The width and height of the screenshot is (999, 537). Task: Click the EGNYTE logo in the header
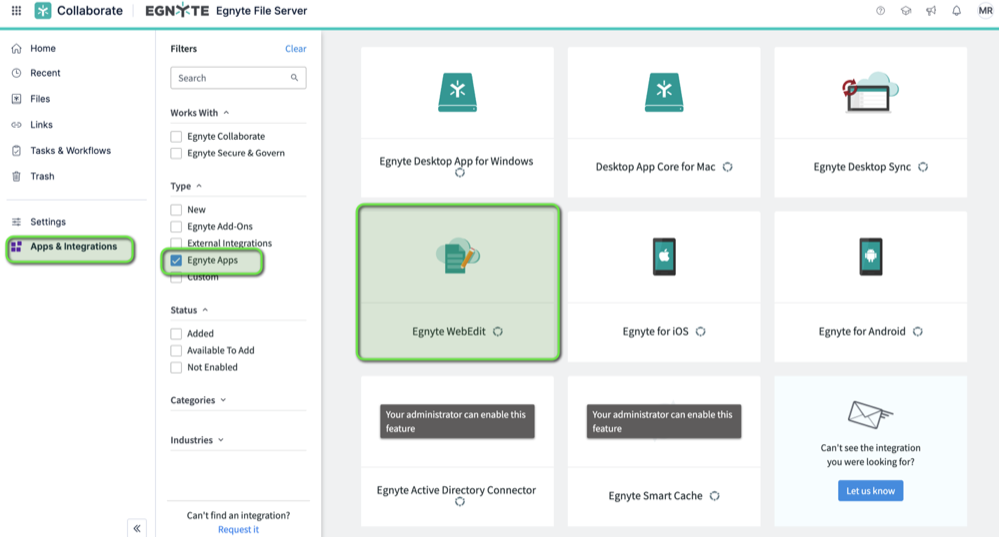[x=177, y=10]
